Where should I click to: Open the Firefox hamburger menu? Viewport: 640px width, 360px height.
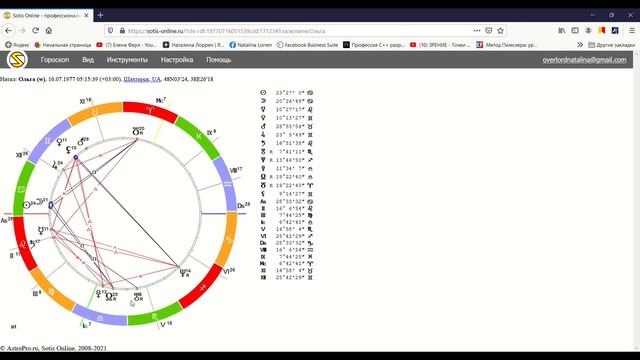[x=632, y=31]
